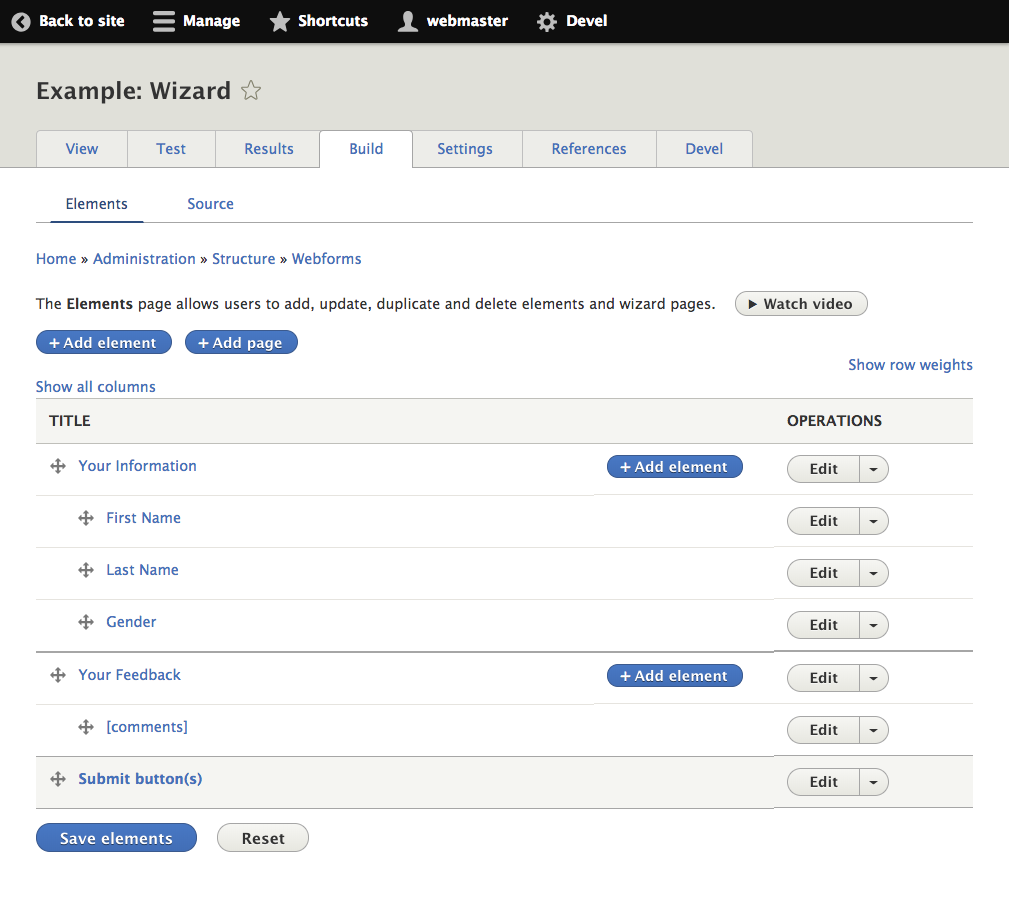This screenshot has width=1009, height=912.
Task: Open the webmaster user account icon
Action: (x=407, y=20)
